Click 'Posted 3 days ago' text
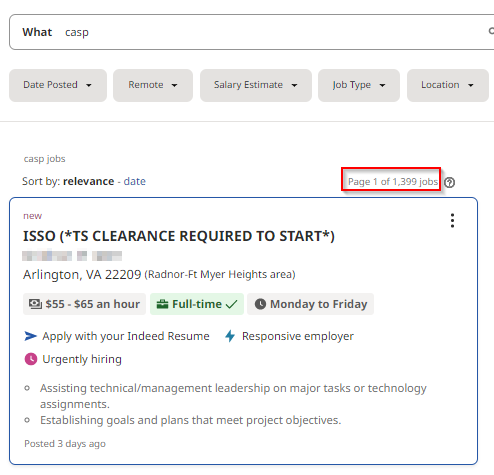The width and height of the screenshot is (494, 475). pos(65,444)
